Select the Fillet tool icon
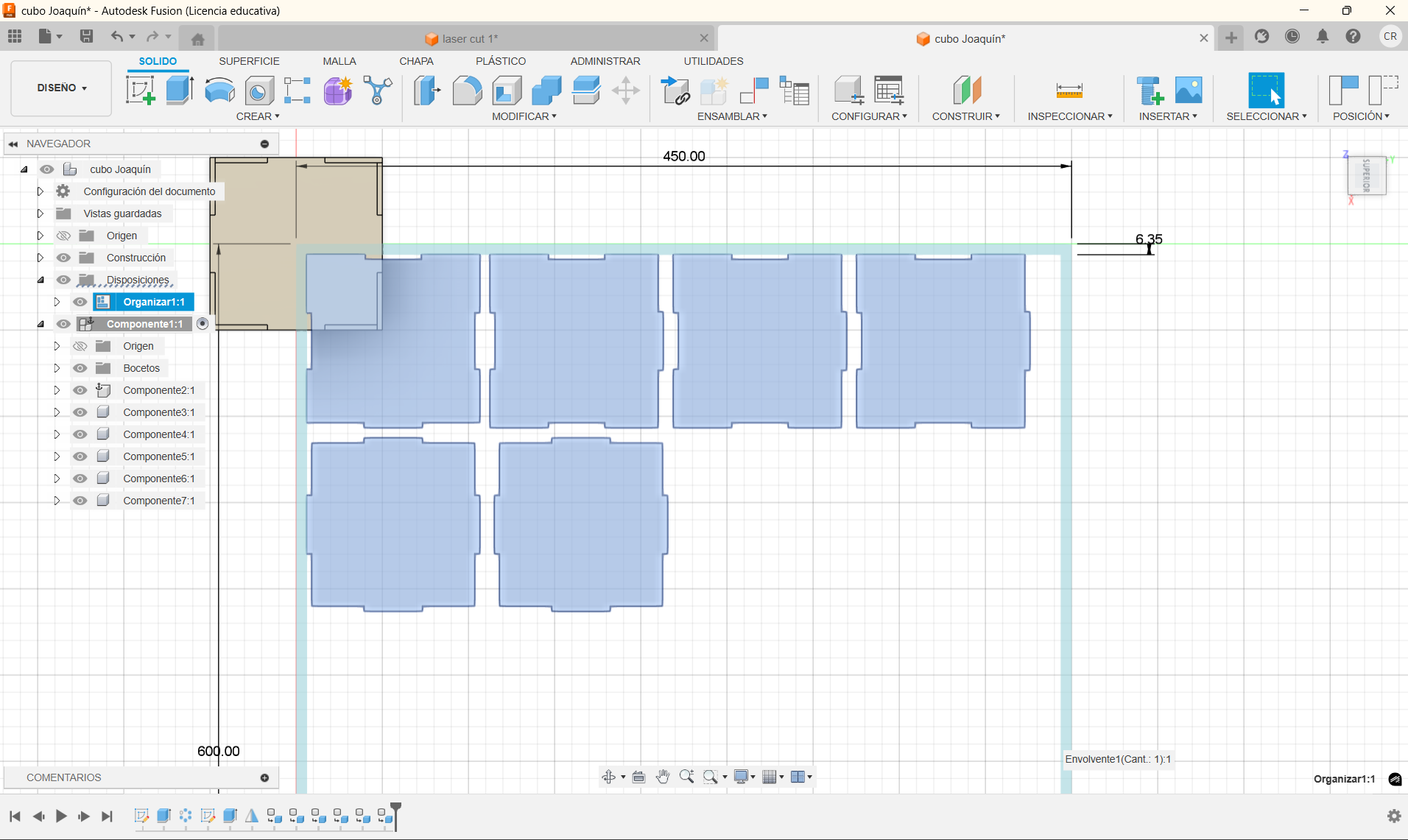1408x840 pixels. tap(466, 91)
